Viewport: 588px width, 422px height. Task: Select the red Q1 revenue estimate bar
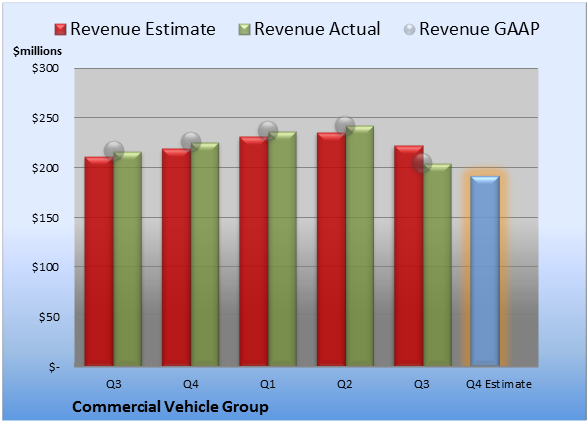click(254, 251)
